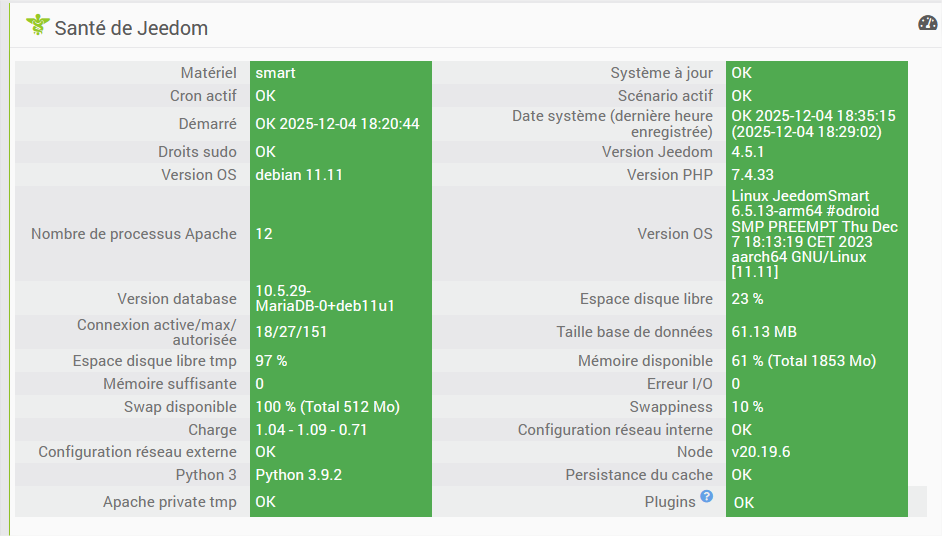
Task: Click the Version Jeedom value 4.5.1
Action: pos(748,152)
